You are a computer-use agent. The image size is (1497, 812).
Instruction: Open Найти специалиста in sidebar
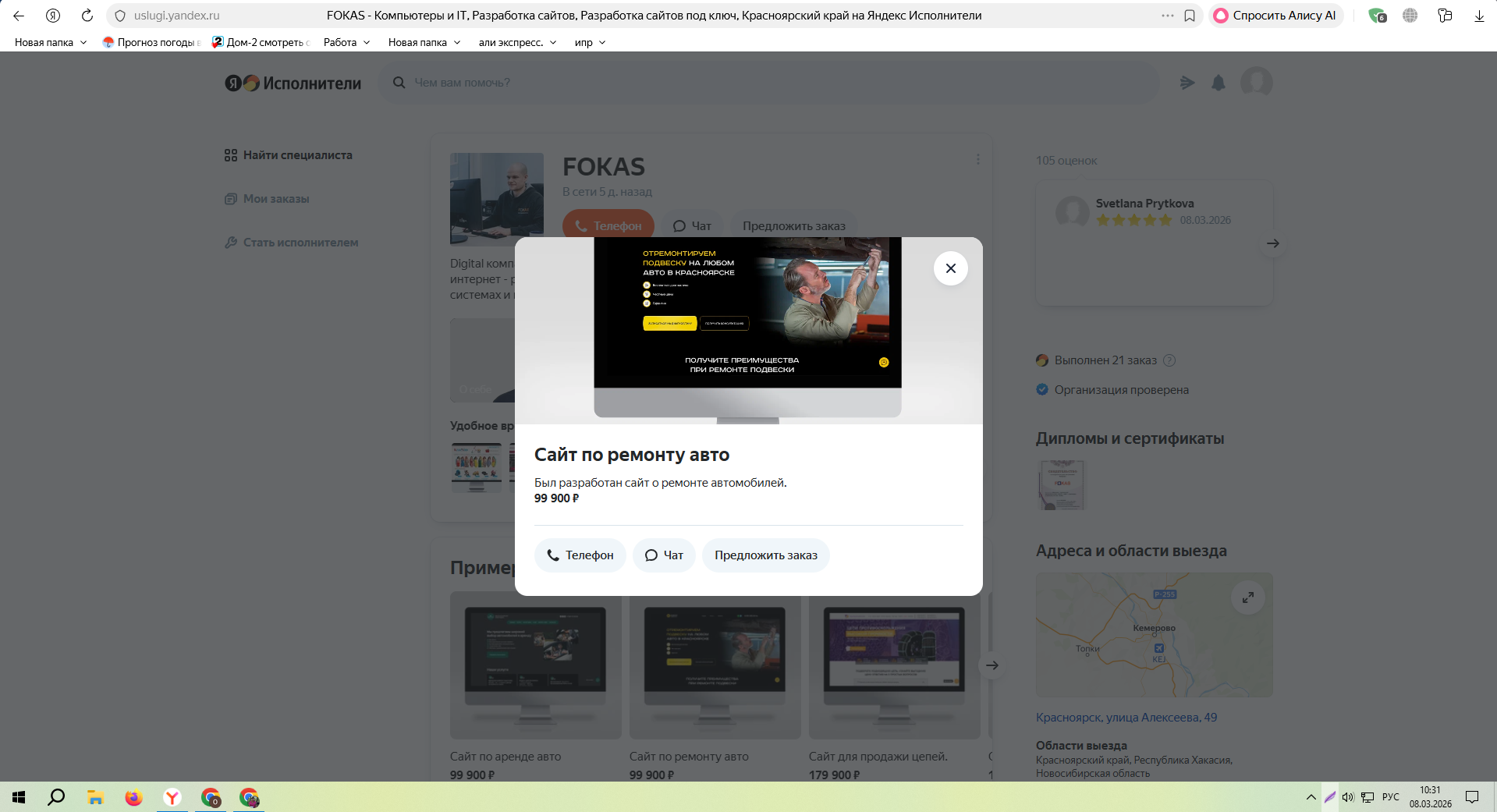pos(289,155)
